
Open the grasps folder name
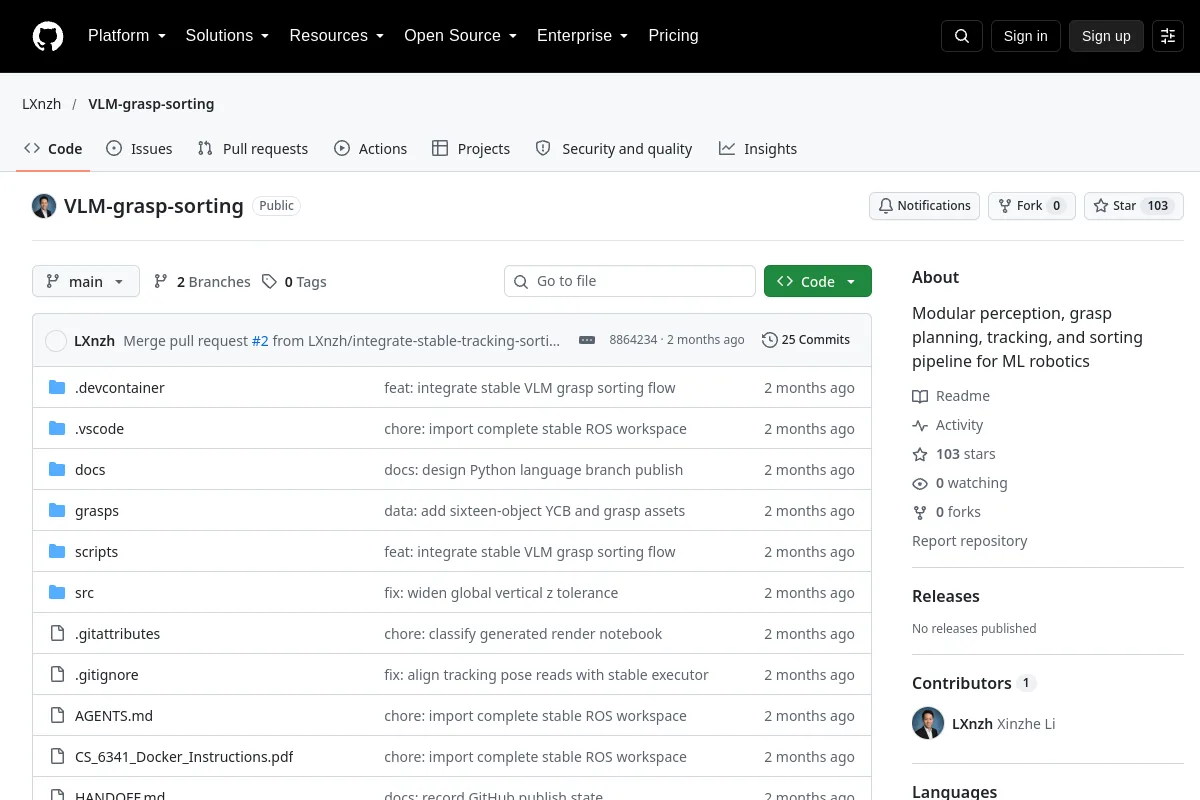coord(97,511)
